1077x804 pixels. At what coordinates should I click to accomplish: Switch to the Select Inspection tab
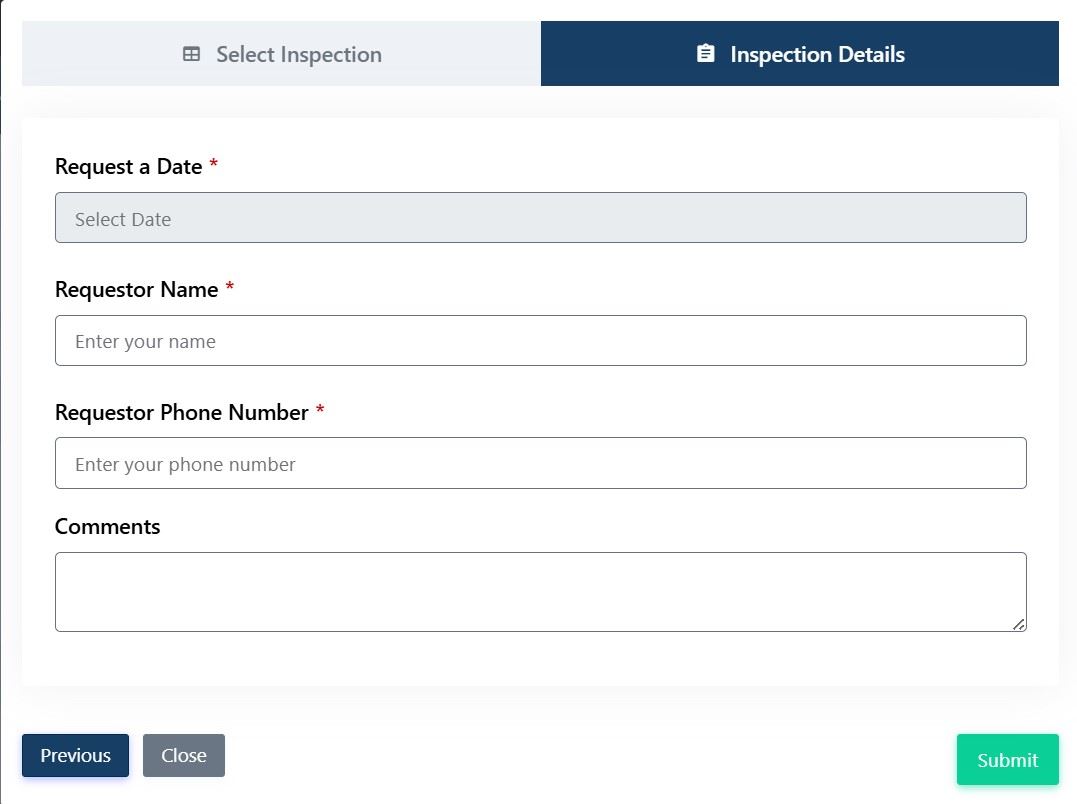tap(298, 54)
